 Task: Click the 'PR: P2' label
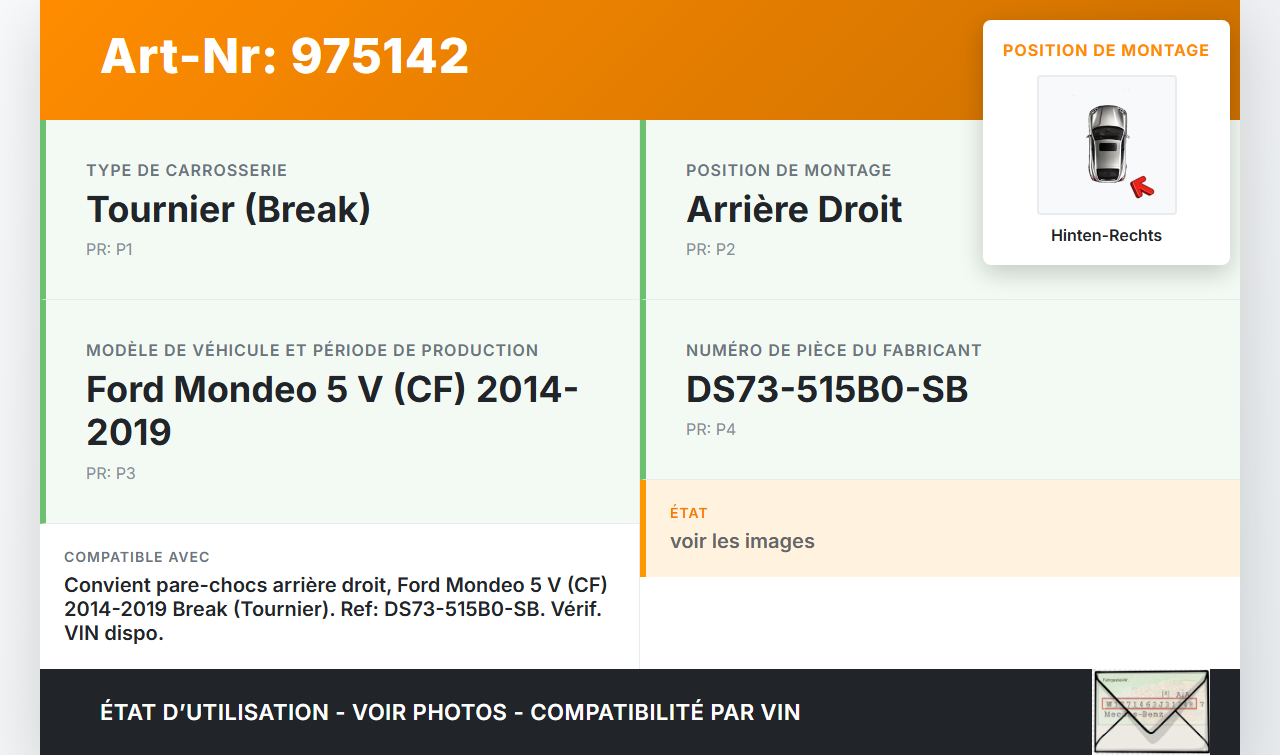tap(710, 249)
